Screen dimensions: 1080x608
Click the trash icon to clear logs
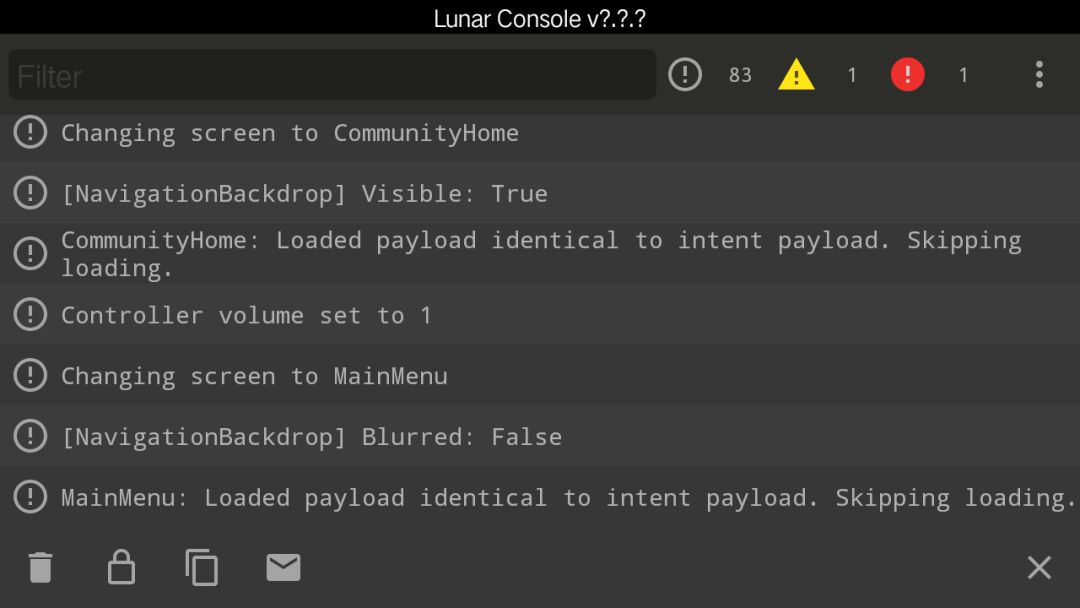click(41, 567)
